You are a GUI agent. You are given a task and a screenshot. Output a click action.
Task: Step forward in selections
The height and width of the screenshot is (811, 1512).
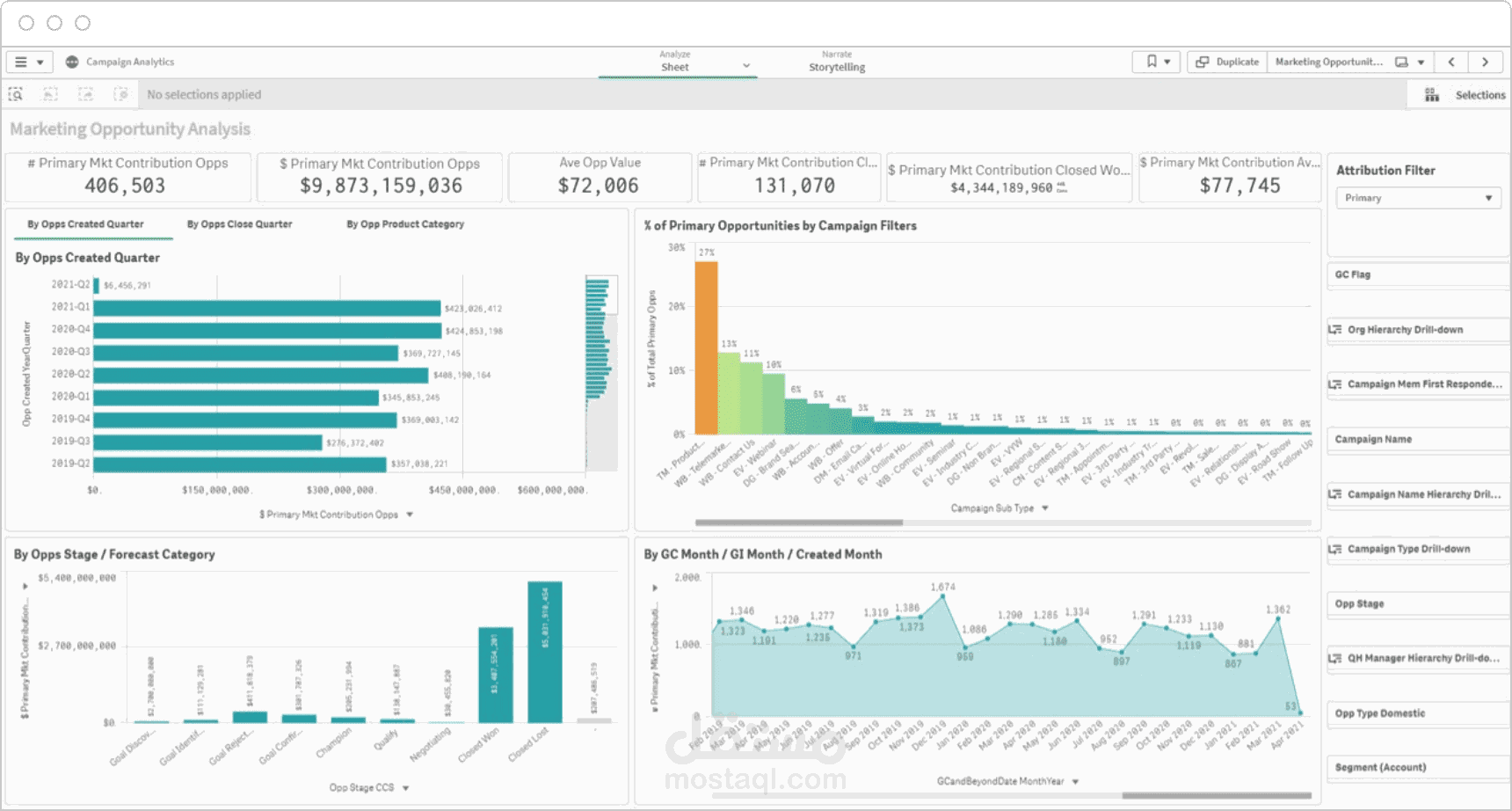(x=85, y=94)
